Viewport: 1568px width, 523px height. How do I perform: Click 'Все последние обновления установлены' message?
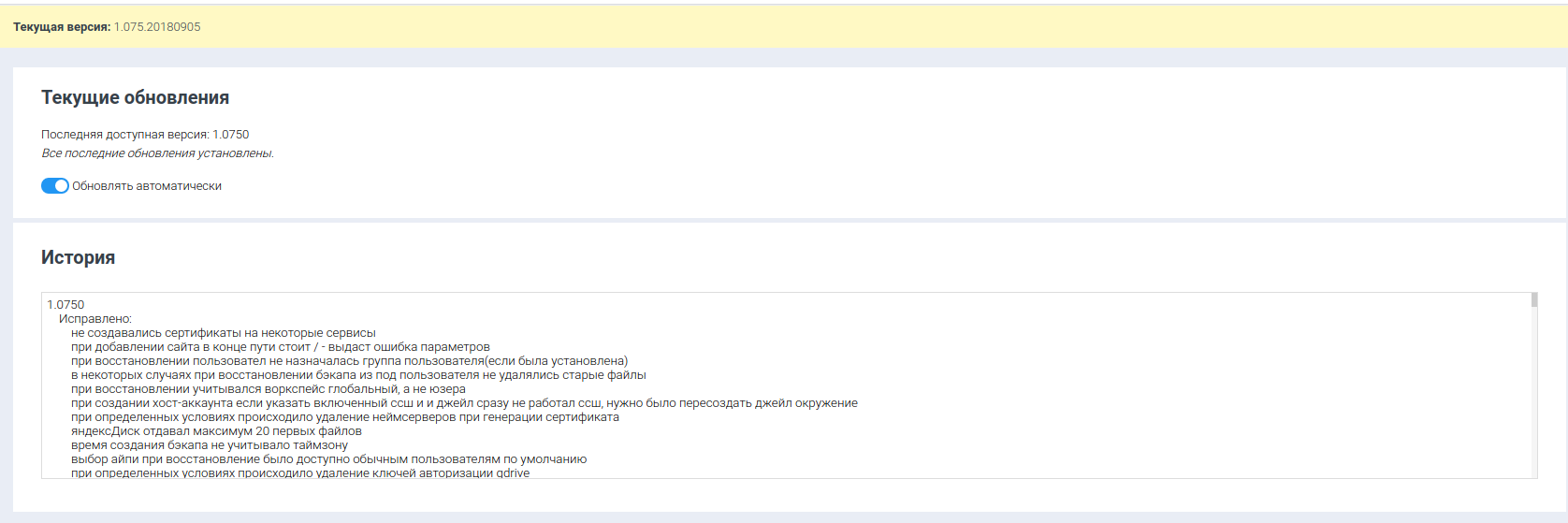coord(157,153)
